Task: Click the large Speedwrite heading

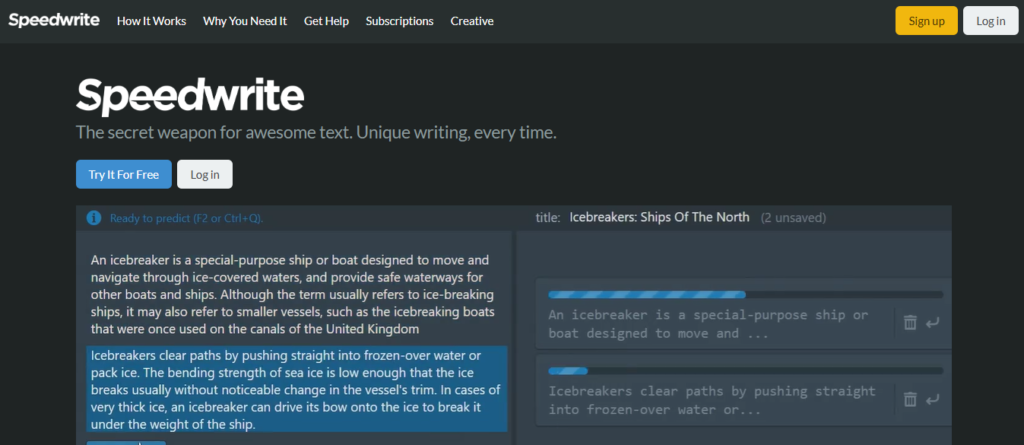Action: (190, 97)
